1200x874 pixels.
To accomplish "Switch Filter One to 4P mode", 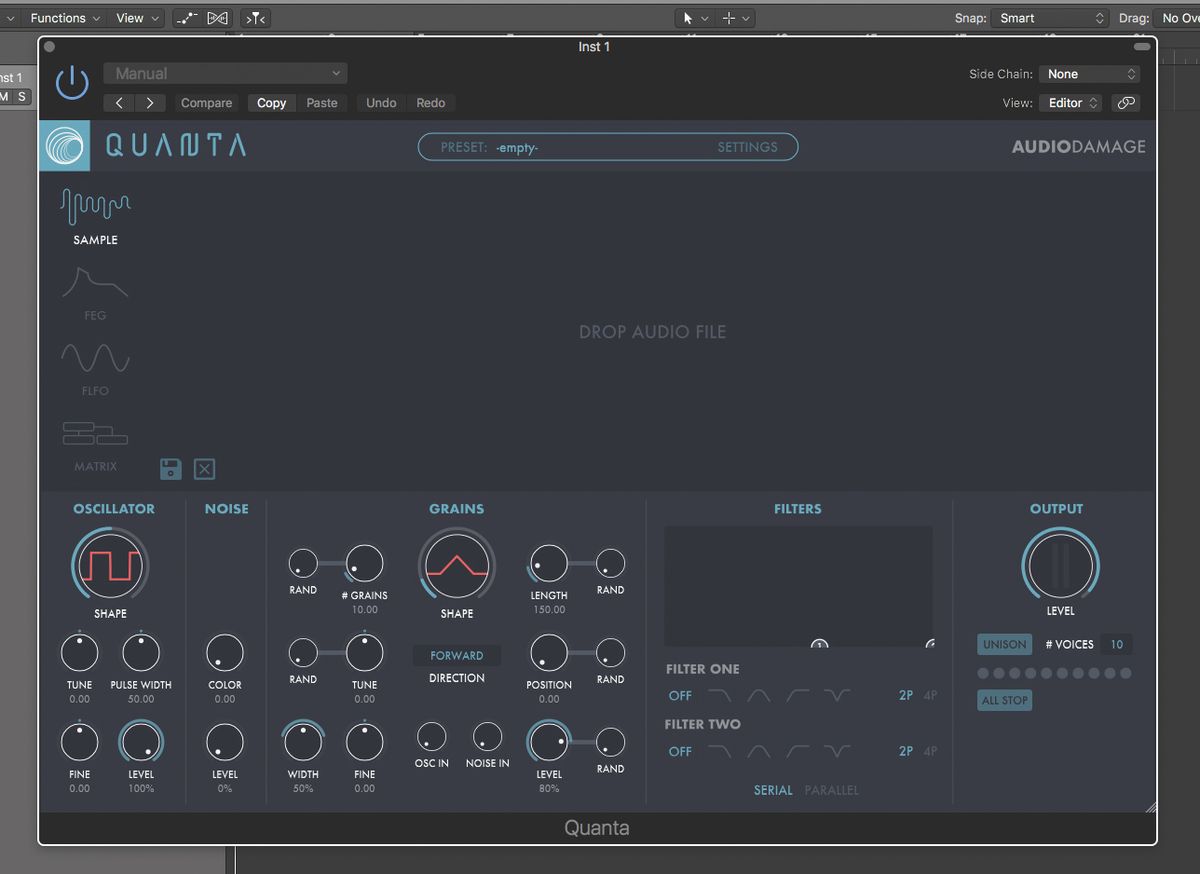I will (x=930, y=695).
